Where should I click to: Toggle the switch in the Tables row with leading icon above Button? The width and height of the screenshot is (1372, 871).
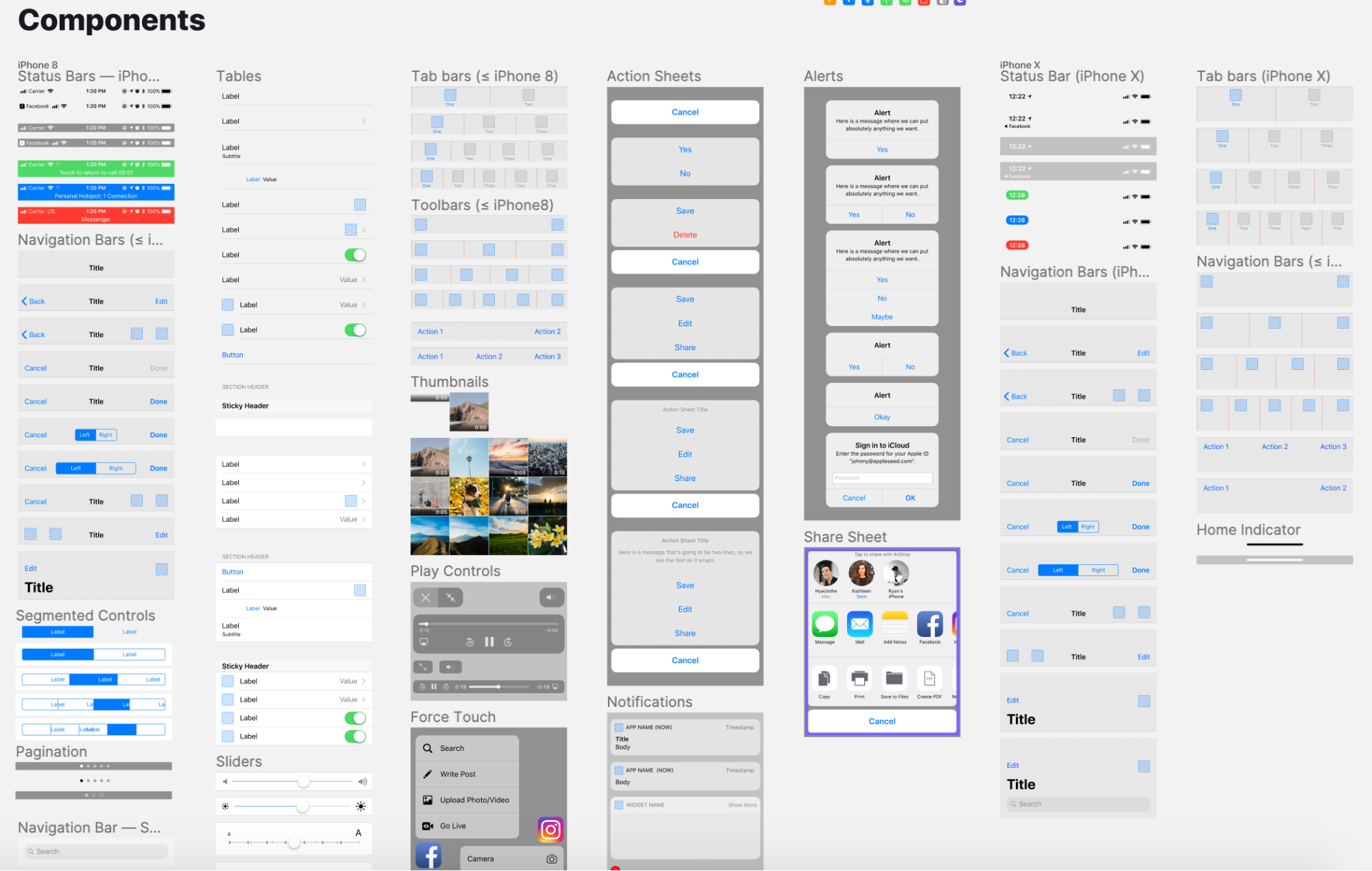point(355,330)
